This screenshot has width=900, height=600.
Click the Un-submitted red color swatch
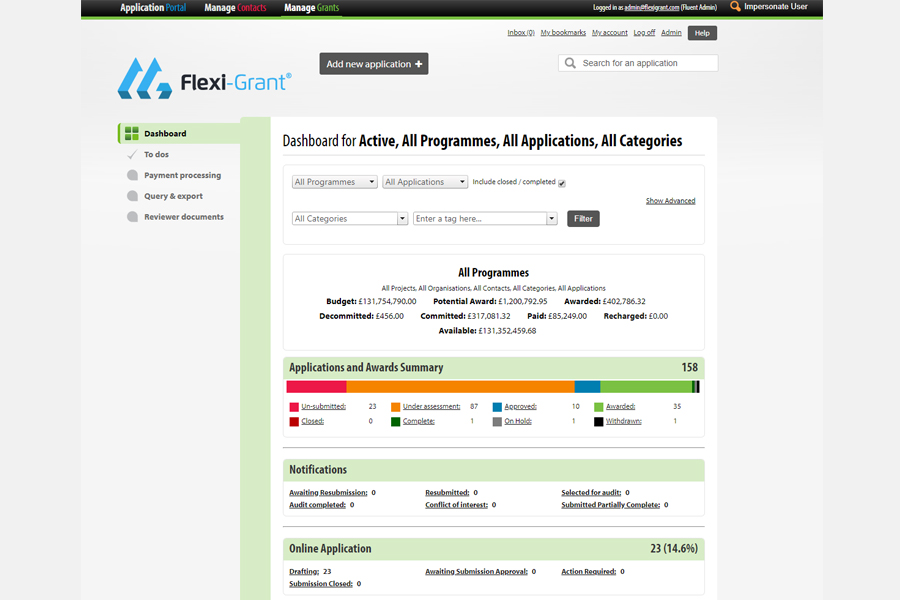point(294,407)
